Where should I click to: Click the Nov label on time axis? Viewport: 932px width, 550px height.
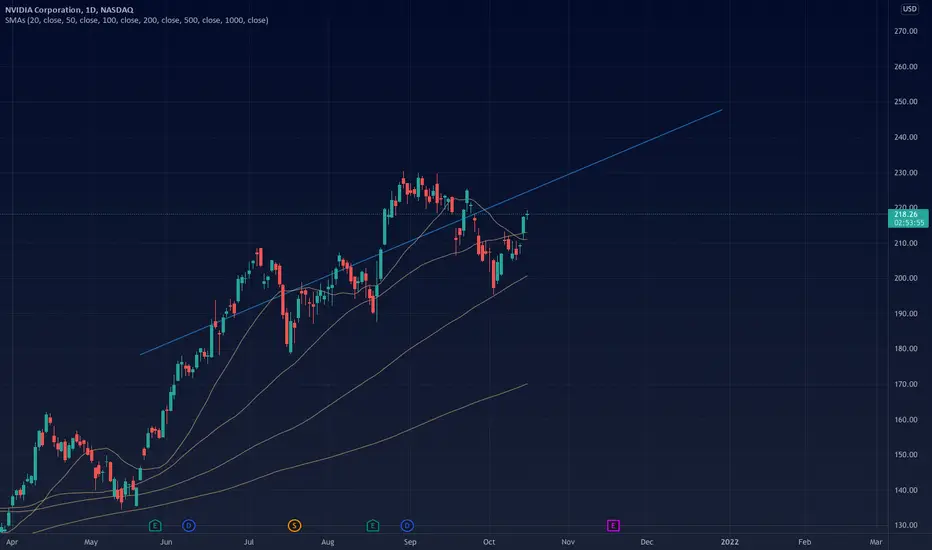point(568,542)
